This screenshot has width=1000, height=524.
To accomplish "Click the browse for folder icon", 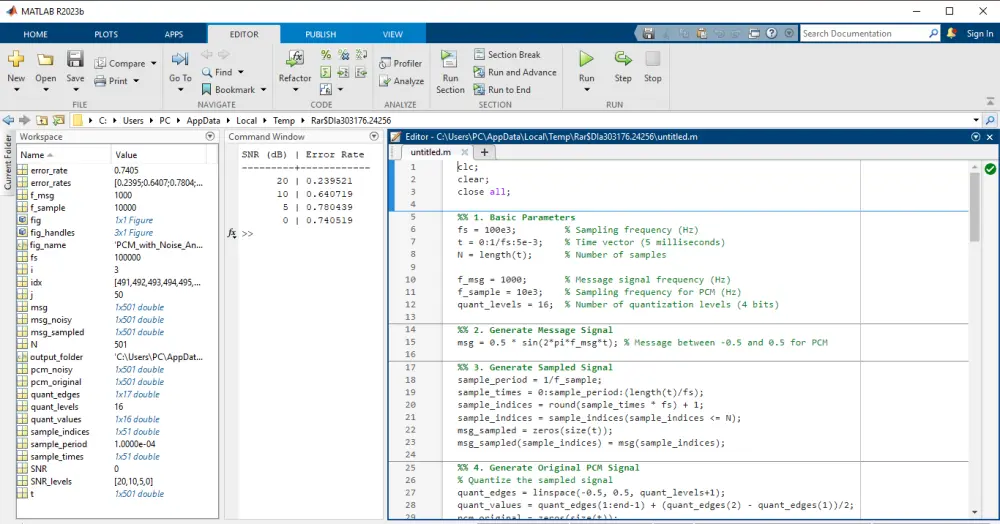I will click(59, 120).
